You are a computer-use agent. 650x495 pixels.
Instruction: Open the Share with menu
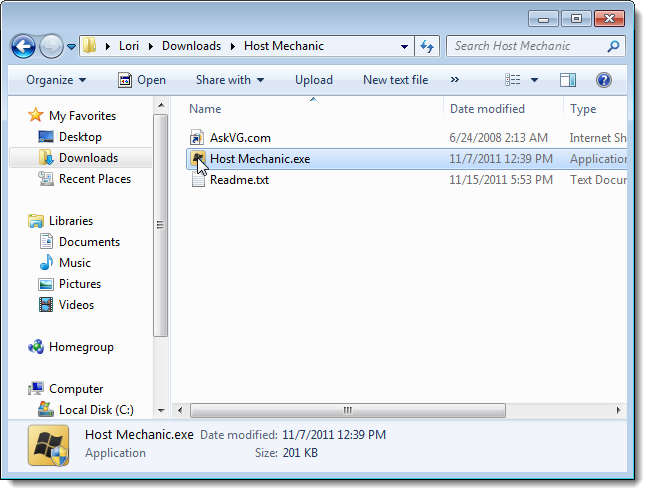coord(230,80)
